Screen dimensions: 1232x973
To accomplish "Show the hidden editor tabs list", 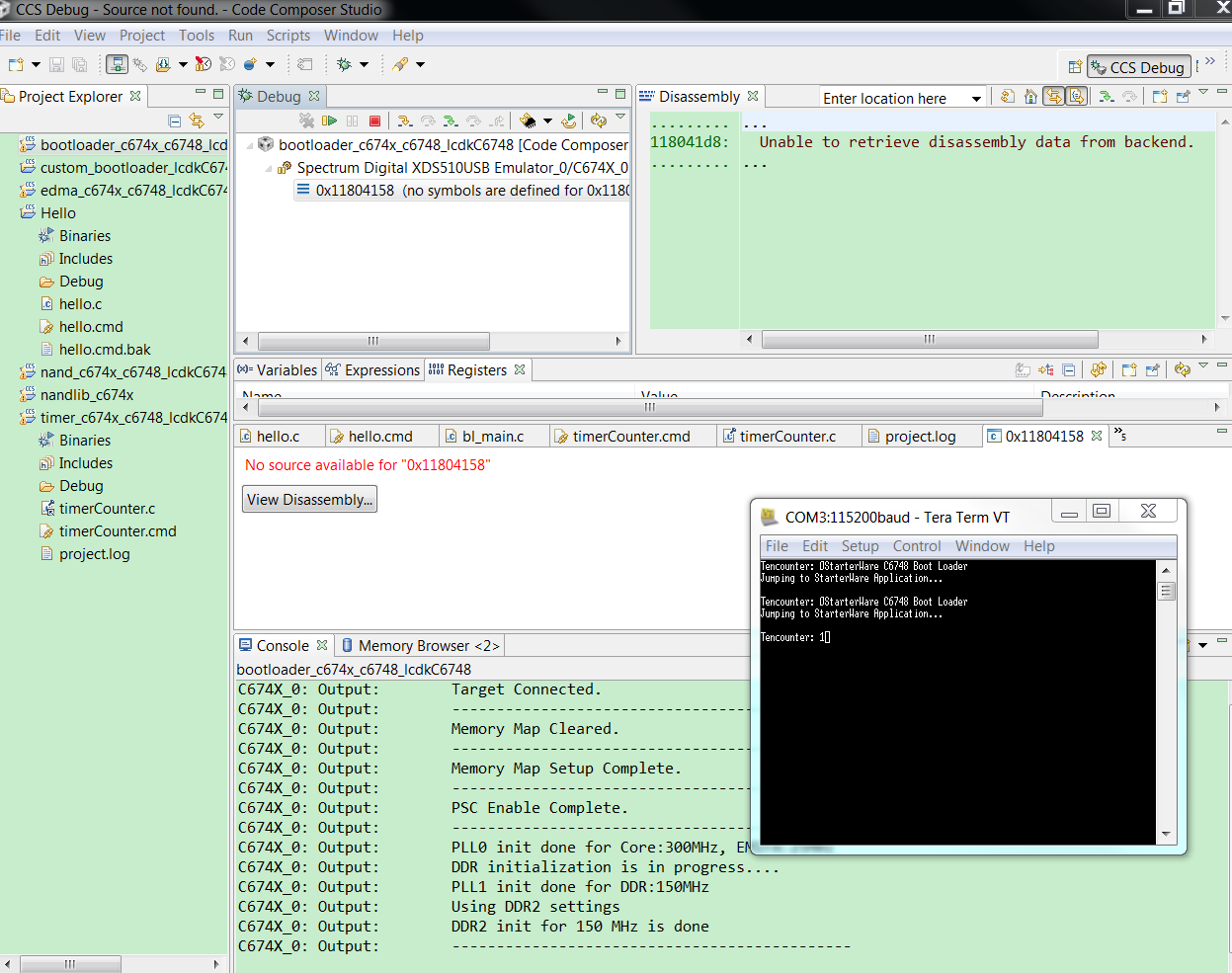I will point(1119,433).
